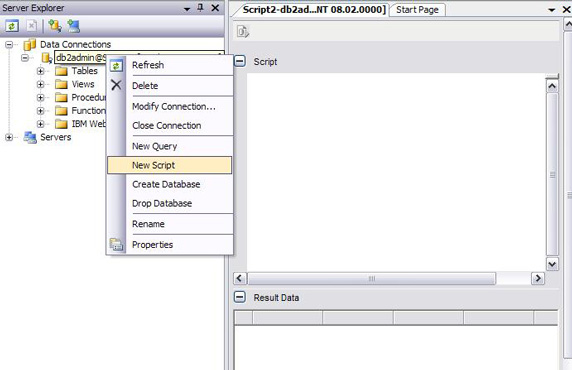The height and width of the screenshot is (370, 572).
Task: Select New Script menu entry
Action: point(170,165)
